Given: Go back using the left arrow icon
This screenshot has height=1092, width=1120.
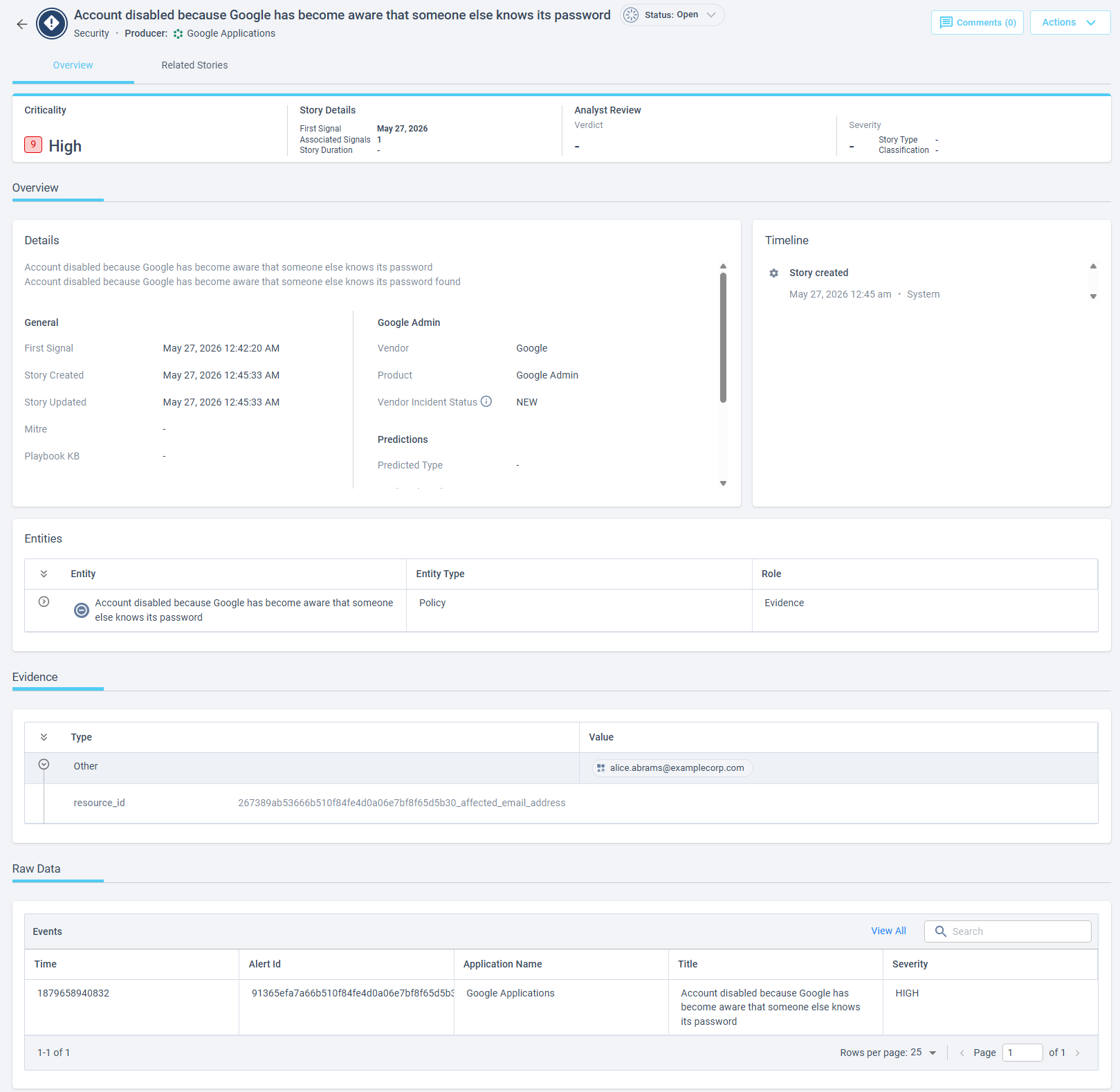Looking at the screenshot, I should pos(22,24).
